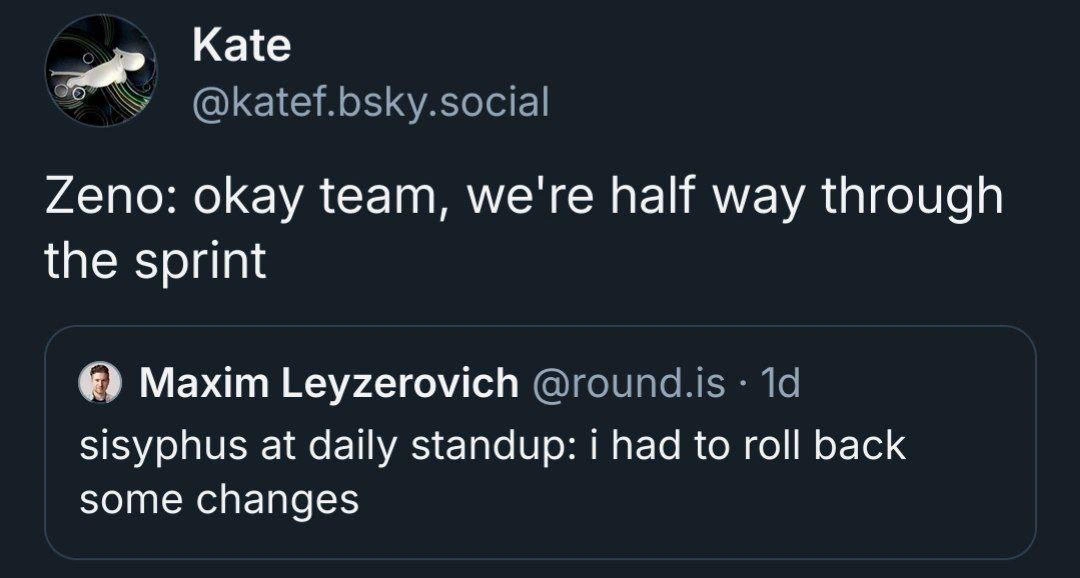Click the words some changes in quote
Viewport: 1080px width, 578px height.
(x=220, y=499)
